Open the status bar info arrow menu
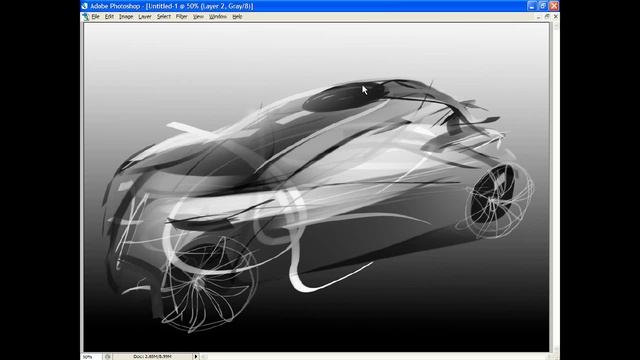The image size is (640, 360). tap(196, 357)
